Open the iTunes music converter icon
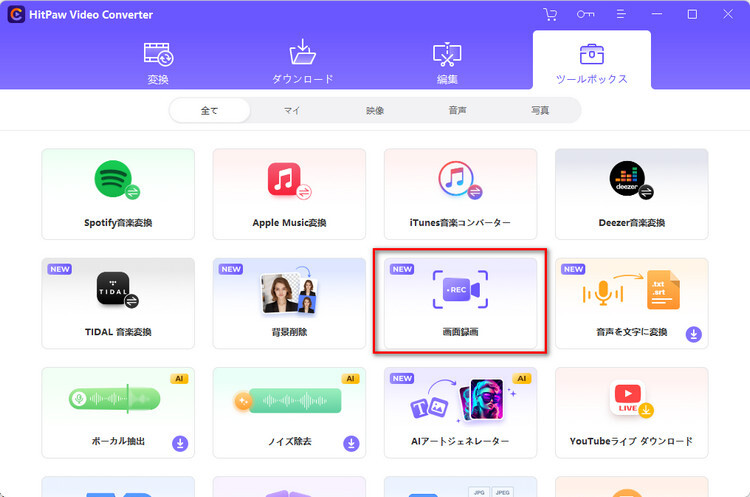Image resolution: width=750 pixels, height=497 pixels. pyautogui.click(x=460, y=179)
